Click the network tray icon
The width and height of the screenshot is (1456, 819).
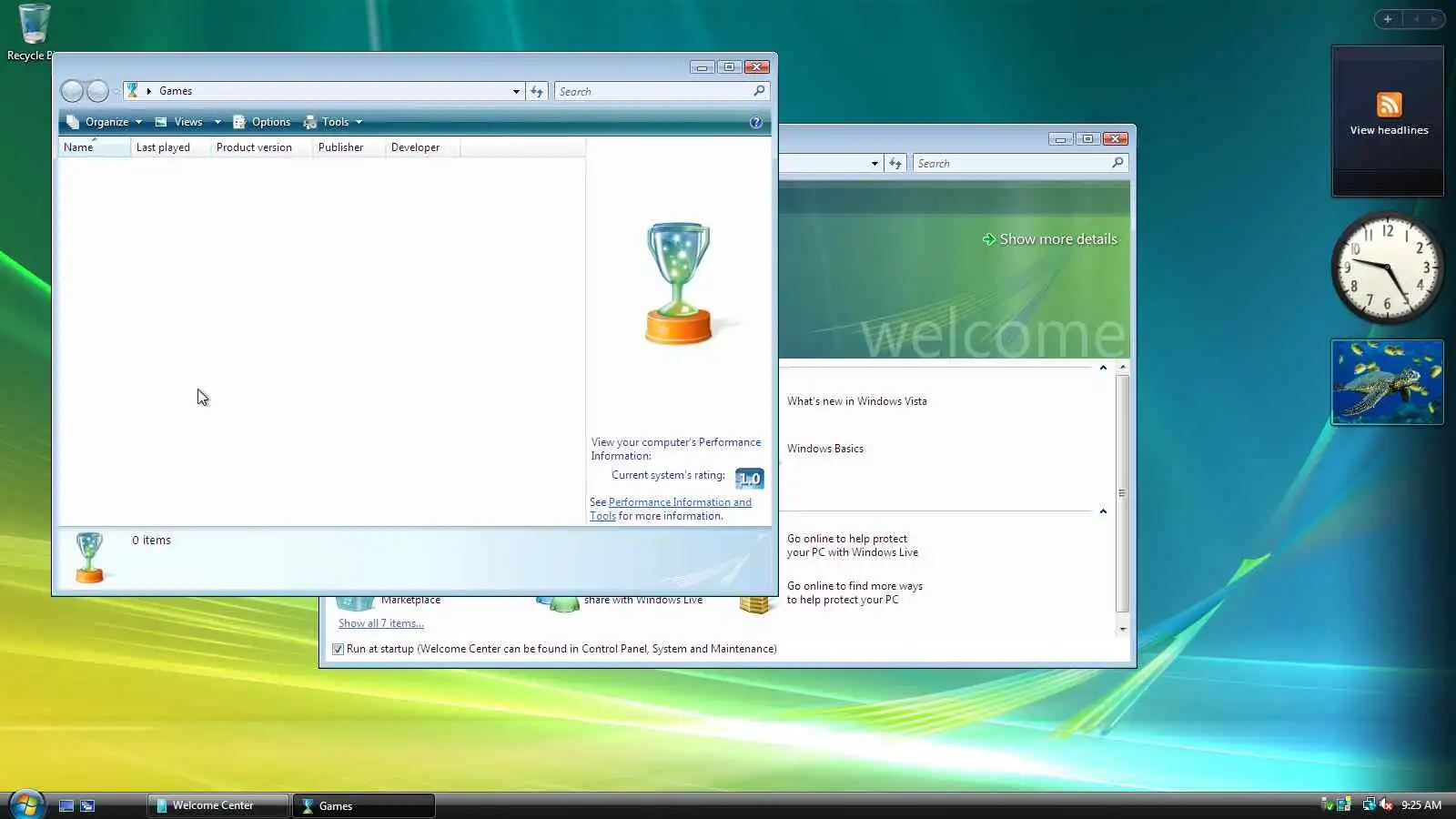tap(1369, 804)
